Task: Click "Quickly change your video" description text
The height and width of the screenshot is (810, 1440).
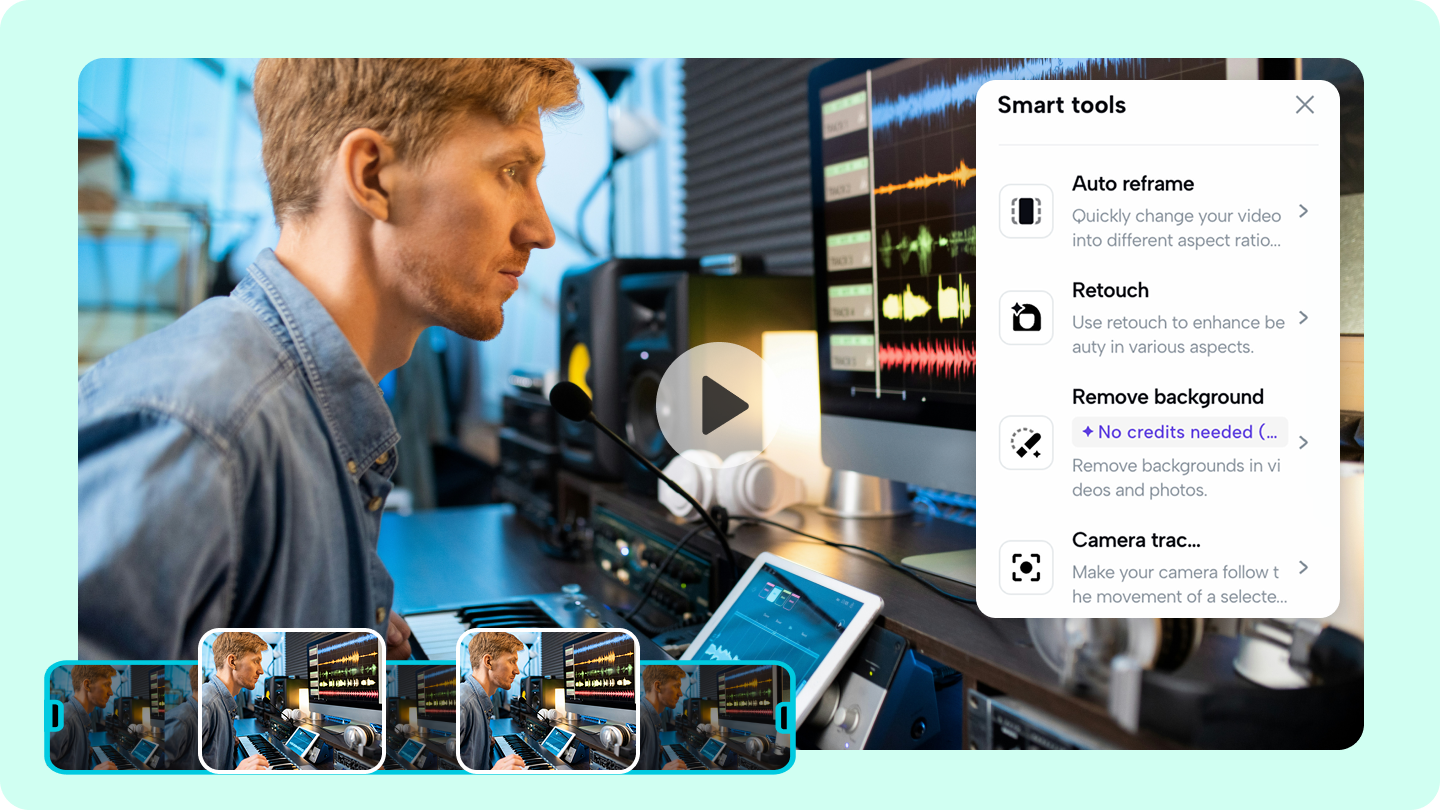Action: [1177, 228]
